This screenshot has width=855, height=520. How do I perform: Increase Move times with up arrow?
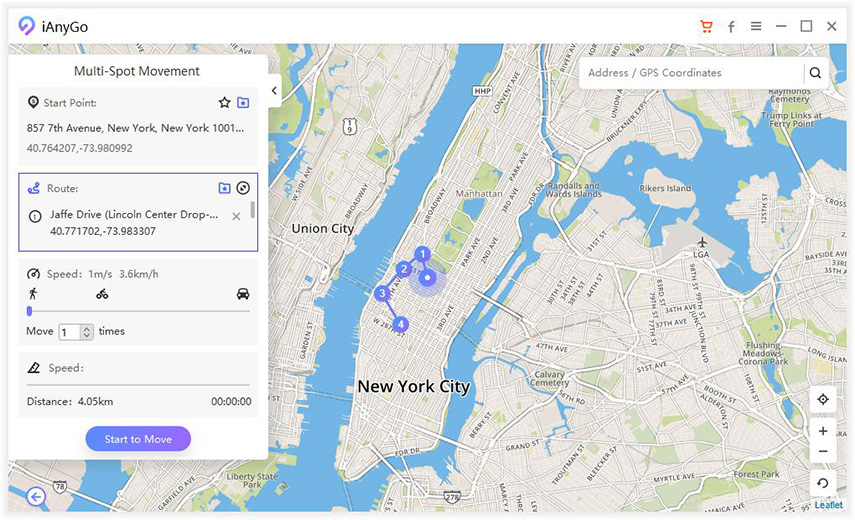(87, 329)
